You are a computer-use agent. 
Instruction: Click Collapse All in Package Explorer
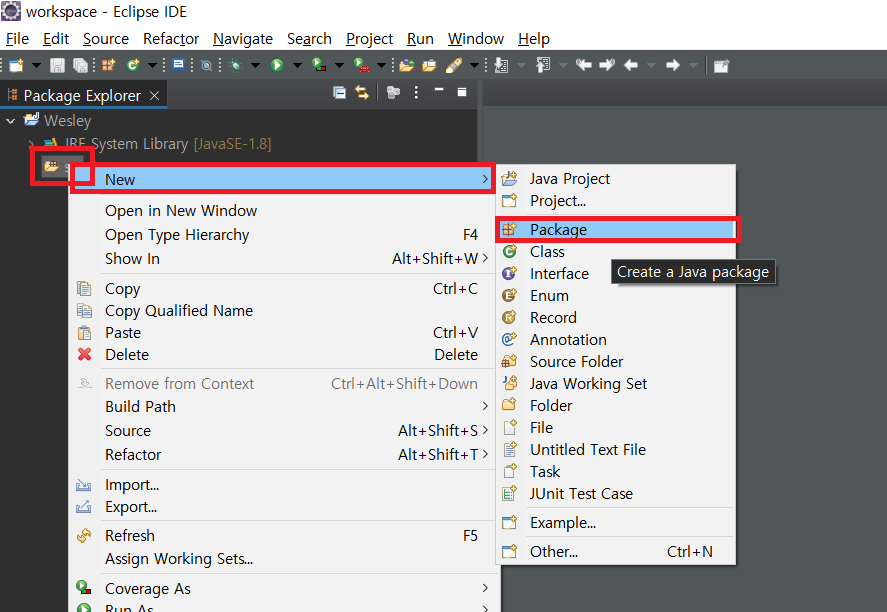[339, 92]
